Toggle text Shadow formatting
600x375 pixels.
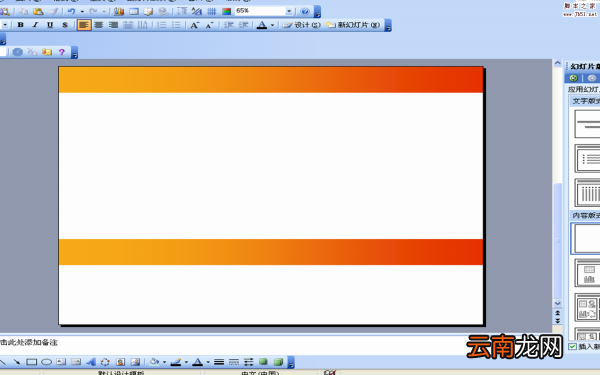[65, 25]
